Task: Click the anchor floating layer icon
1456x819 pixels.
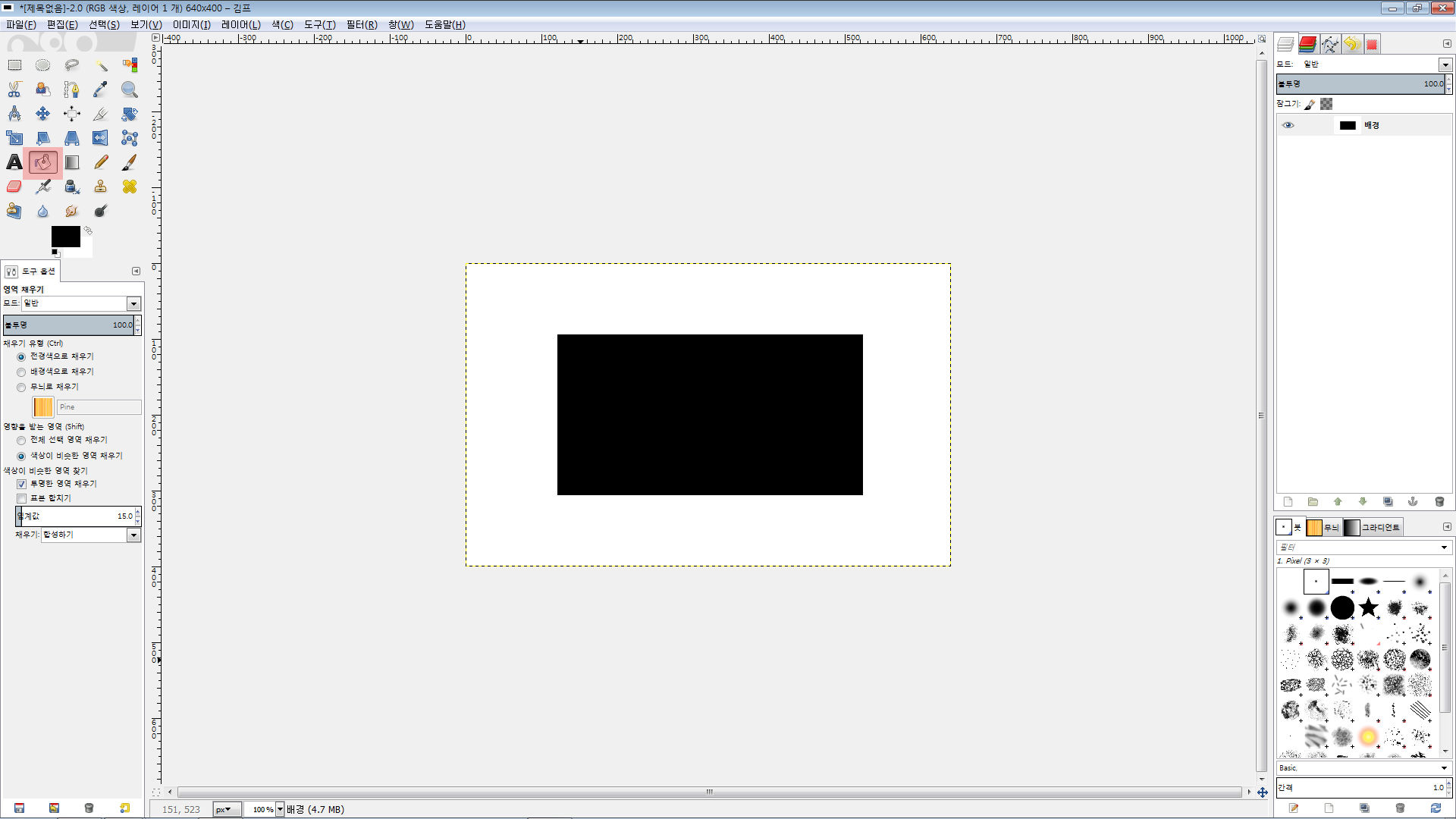Action: pos(1413,502)
